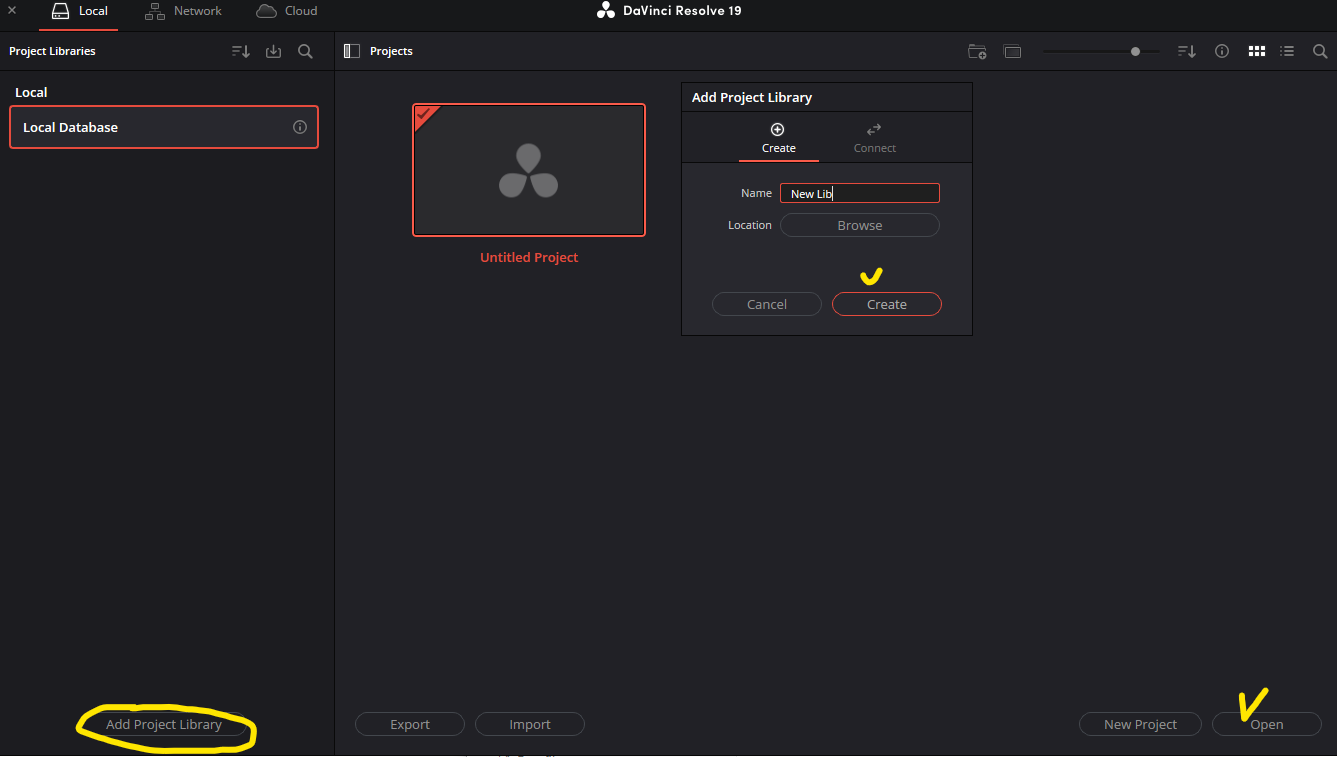Click Create to add the library
Image resolution: width=1337 pixels, height=757 pixels.
coord(887,304)
